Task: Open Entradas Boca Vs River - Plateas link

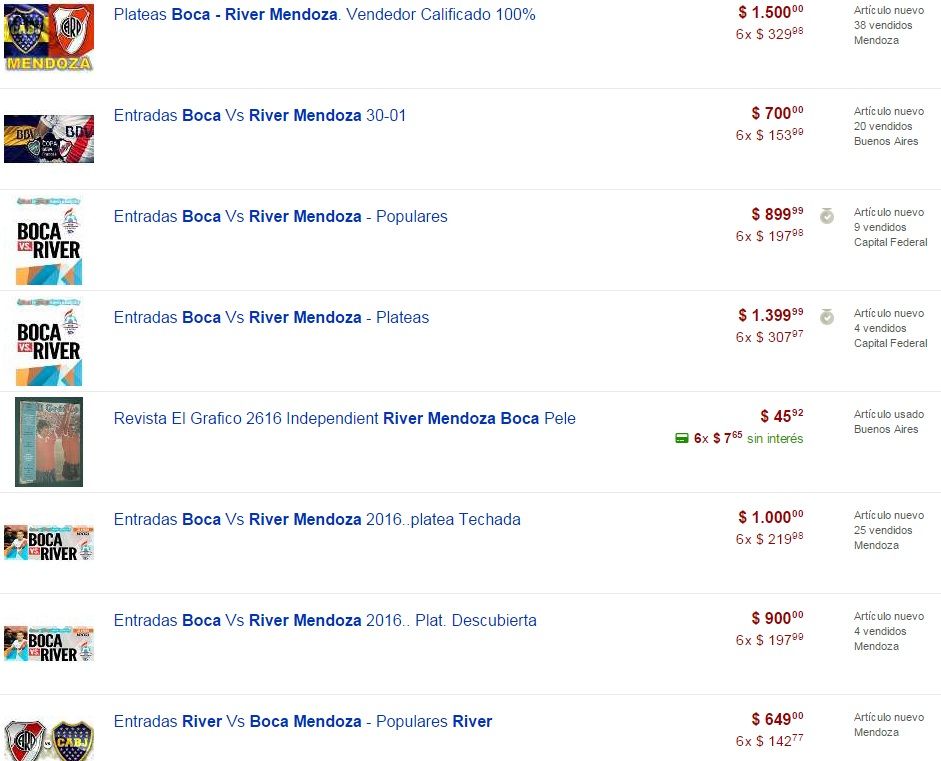Action: (271, 318)
